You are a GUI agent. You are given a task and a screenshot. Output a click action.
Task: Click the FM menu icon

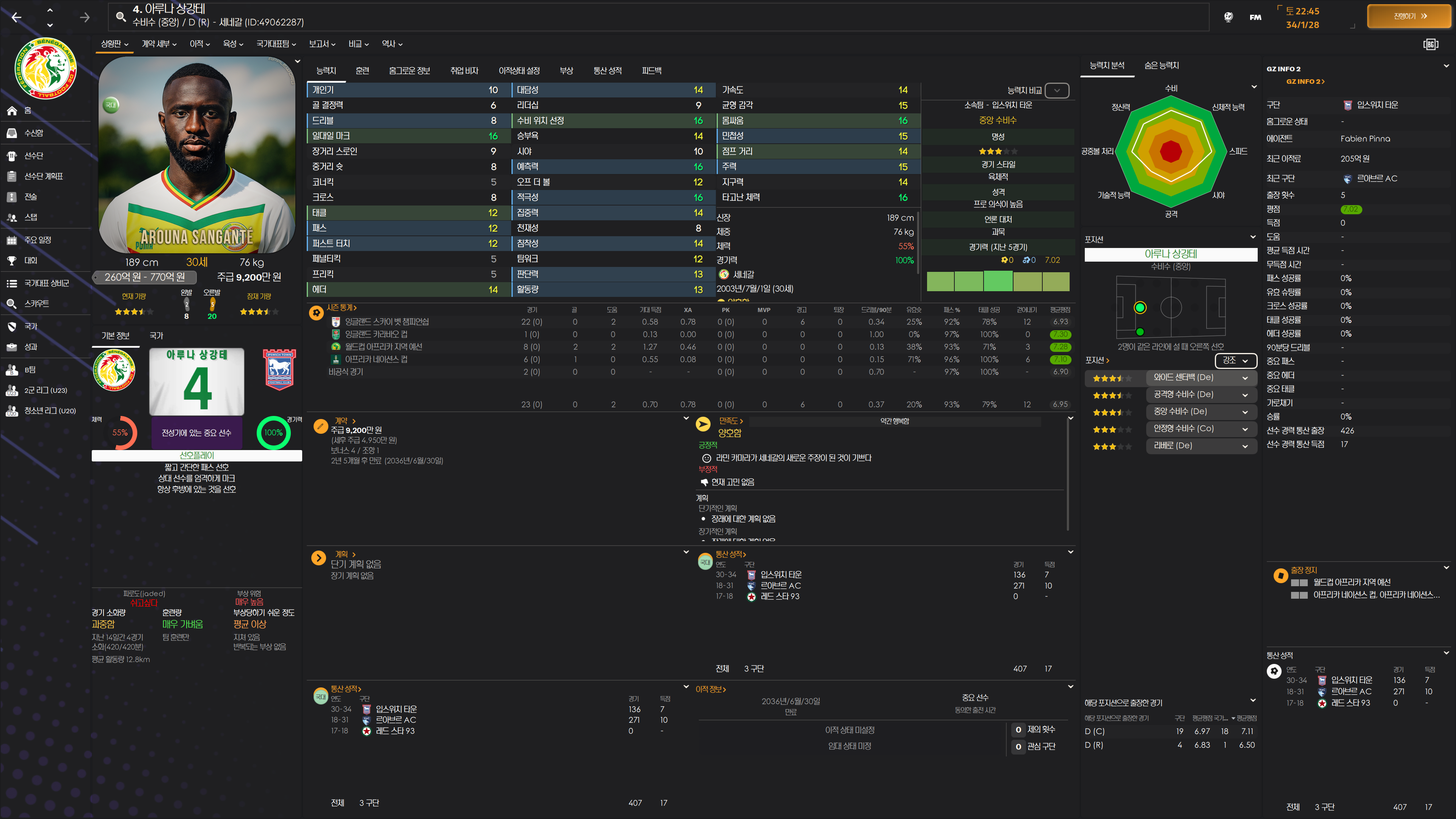click(x=1255, y=17)
